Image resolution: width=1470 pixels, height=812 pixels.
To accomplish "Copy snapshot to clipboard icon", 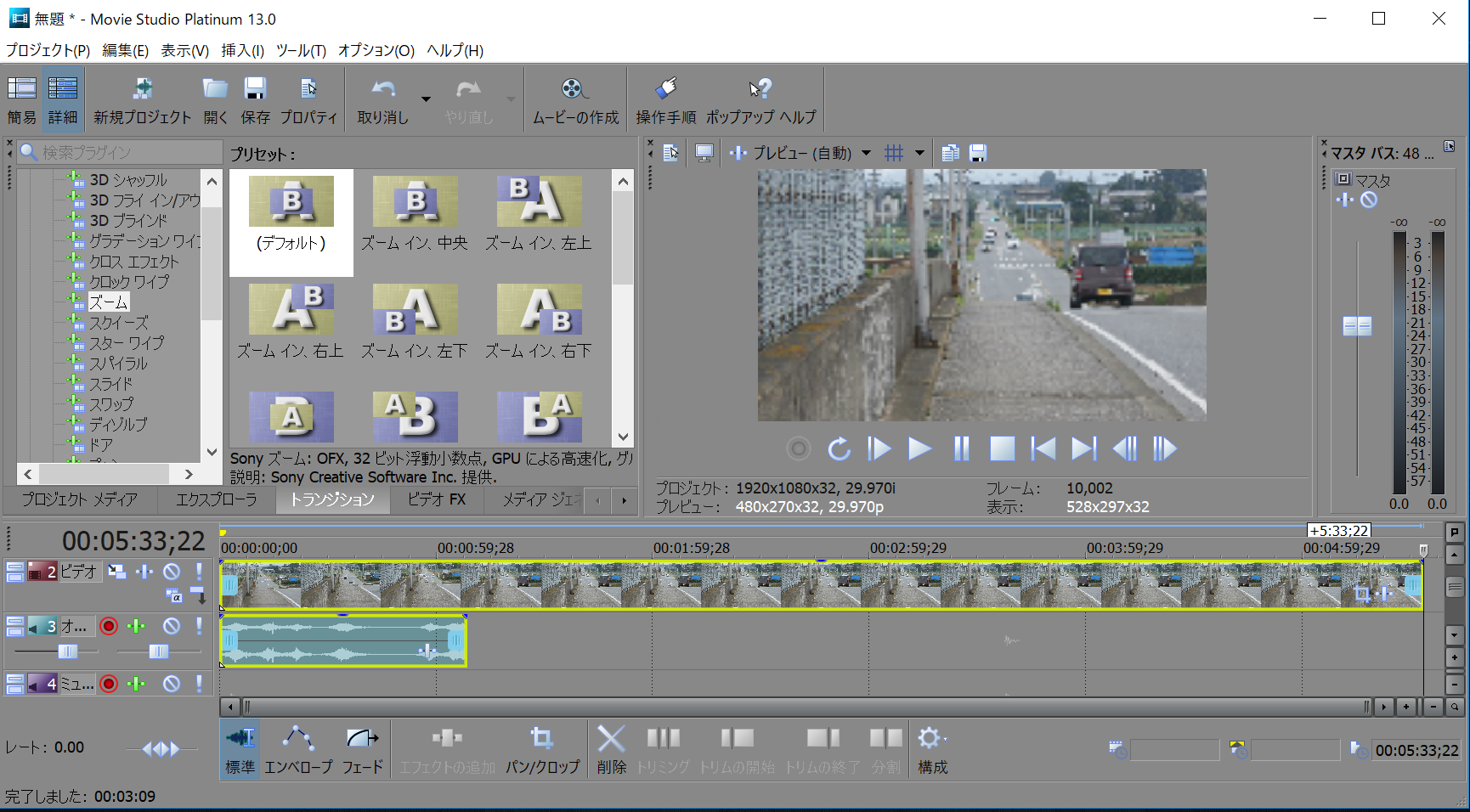I will coord(950,153).
